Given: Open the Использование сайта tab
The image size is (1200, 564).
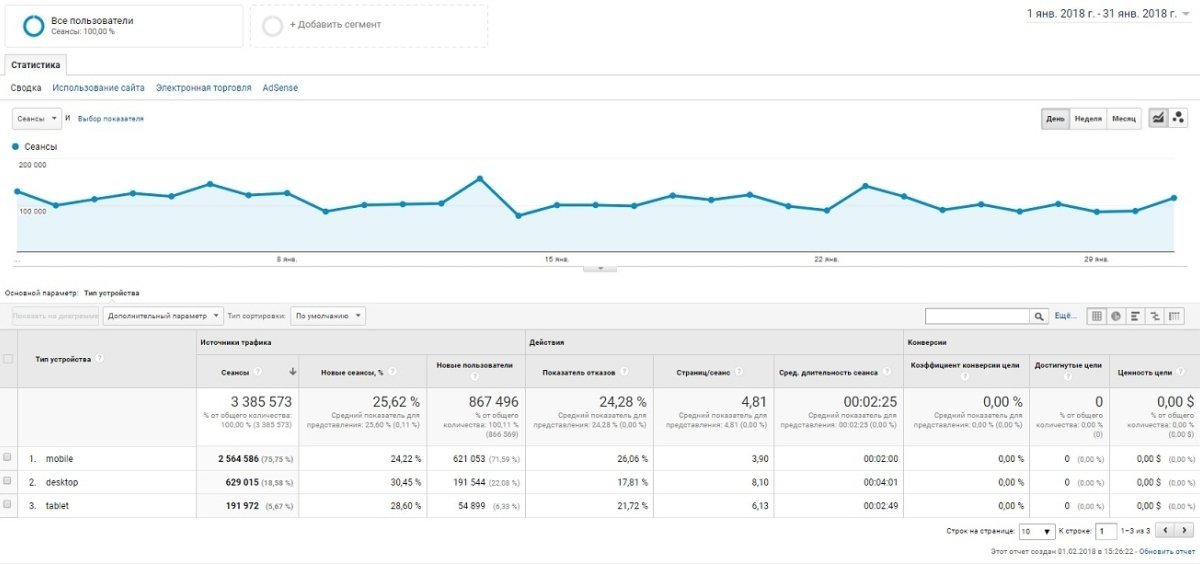Looking at the screenshot, I should pyautogui.click(x=98, y=88).
